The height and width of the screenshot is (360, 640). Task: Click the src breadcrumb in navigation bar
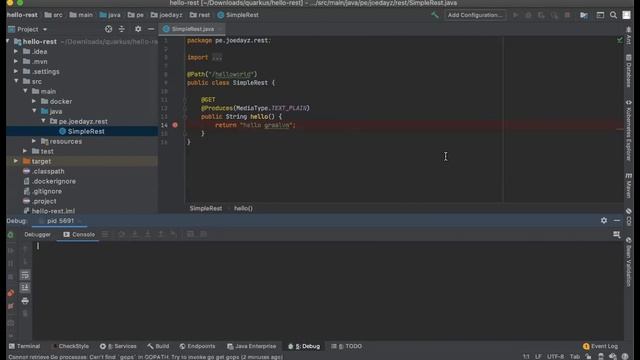[x=53, y=15]
